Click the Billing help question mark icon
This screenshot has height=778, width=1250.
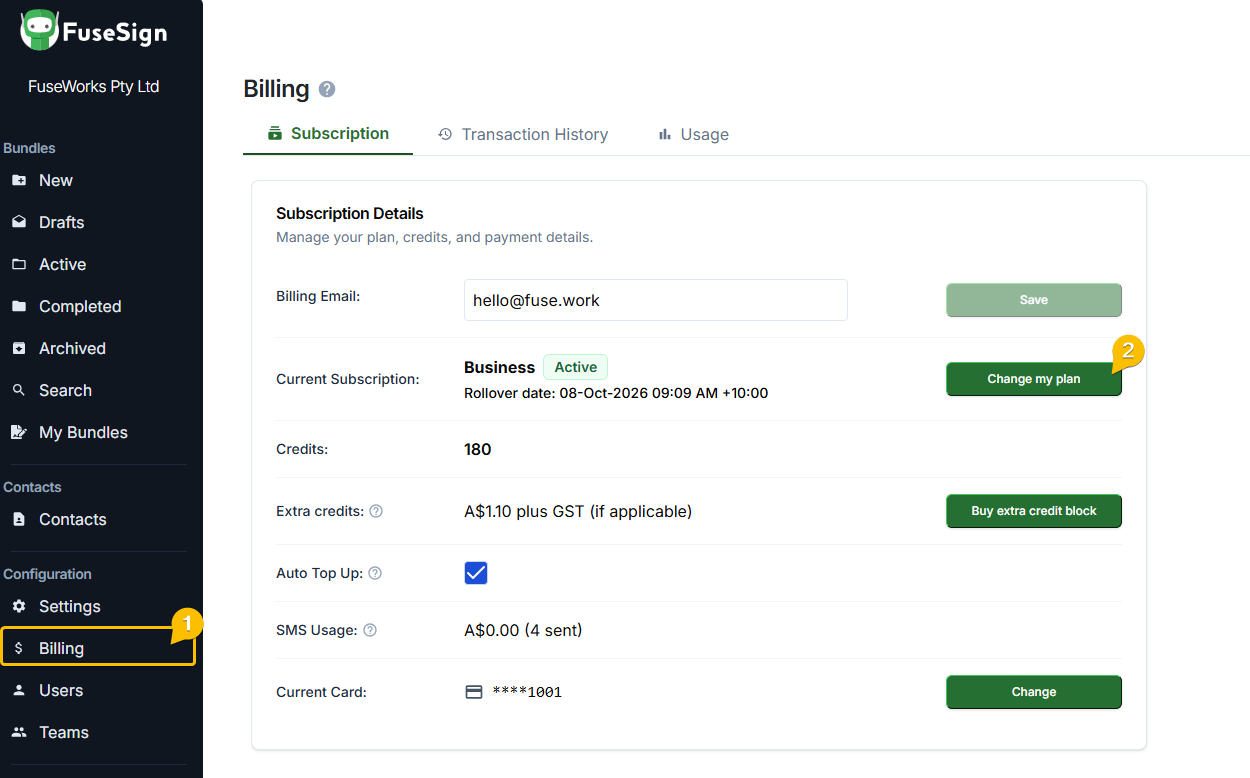(327, 89)
